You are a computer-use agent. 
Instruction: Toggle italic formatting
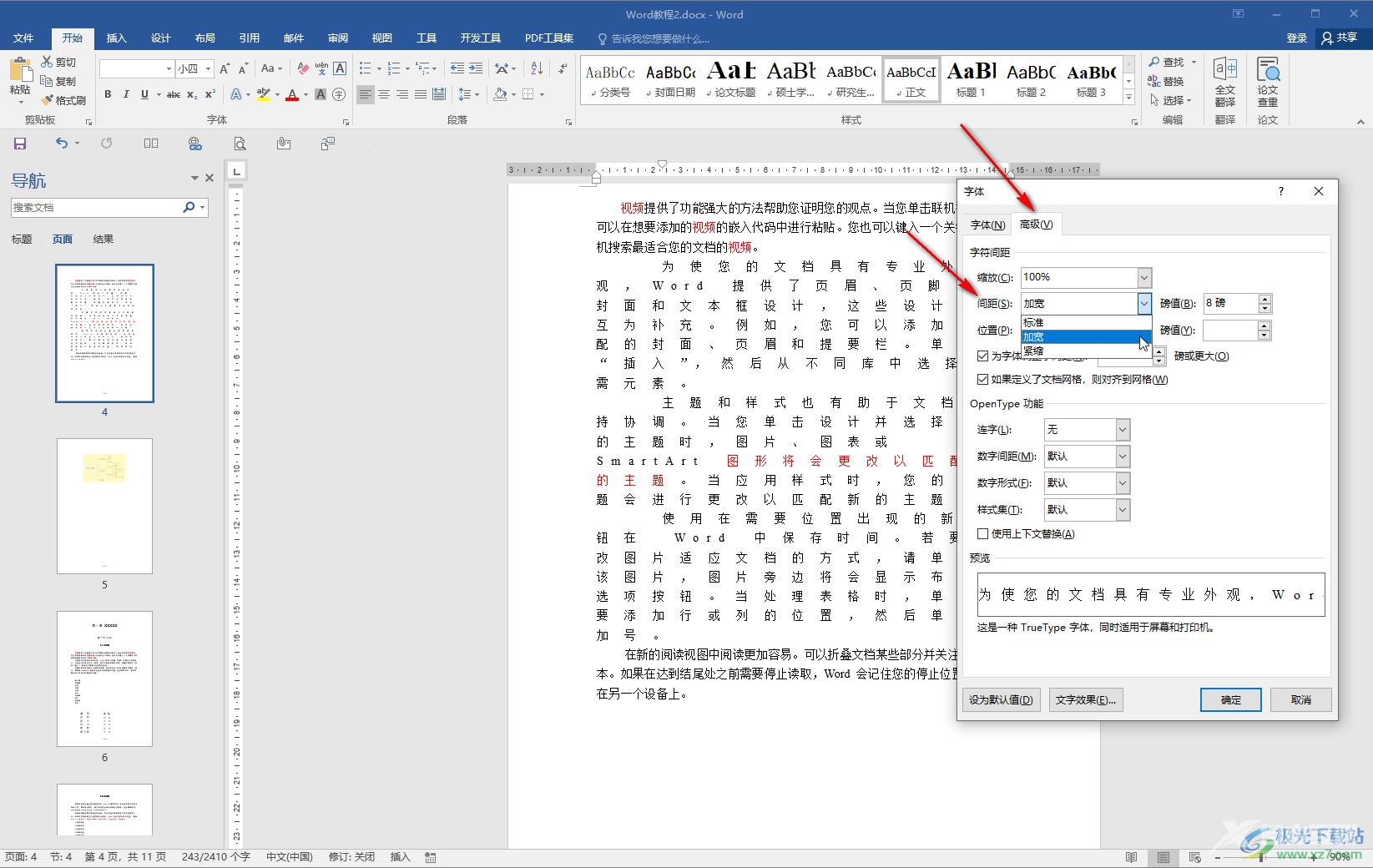coord(126,94)
